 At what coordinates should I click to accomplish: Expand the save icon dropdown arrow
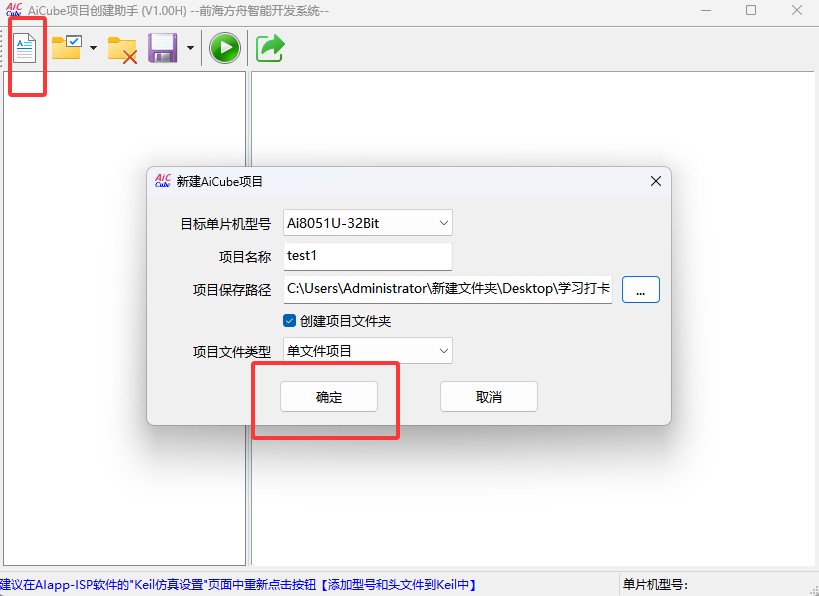(x=190, y=48)
